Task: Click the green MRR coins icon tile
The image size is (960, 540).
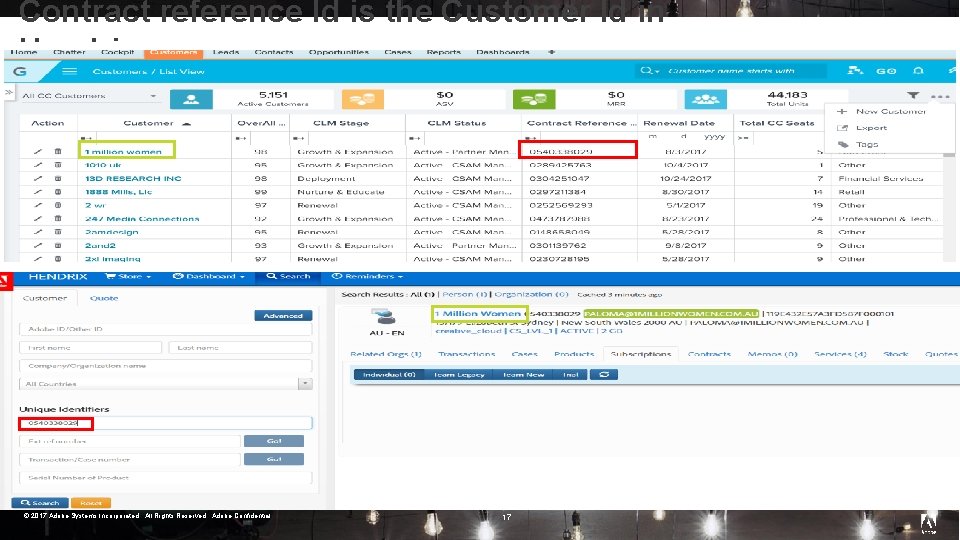Action: 534,99
